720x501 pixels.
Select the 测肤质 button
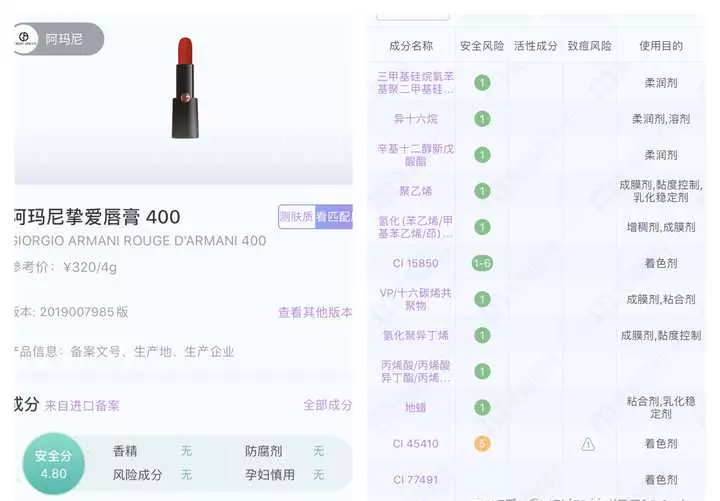pos(297,217)
